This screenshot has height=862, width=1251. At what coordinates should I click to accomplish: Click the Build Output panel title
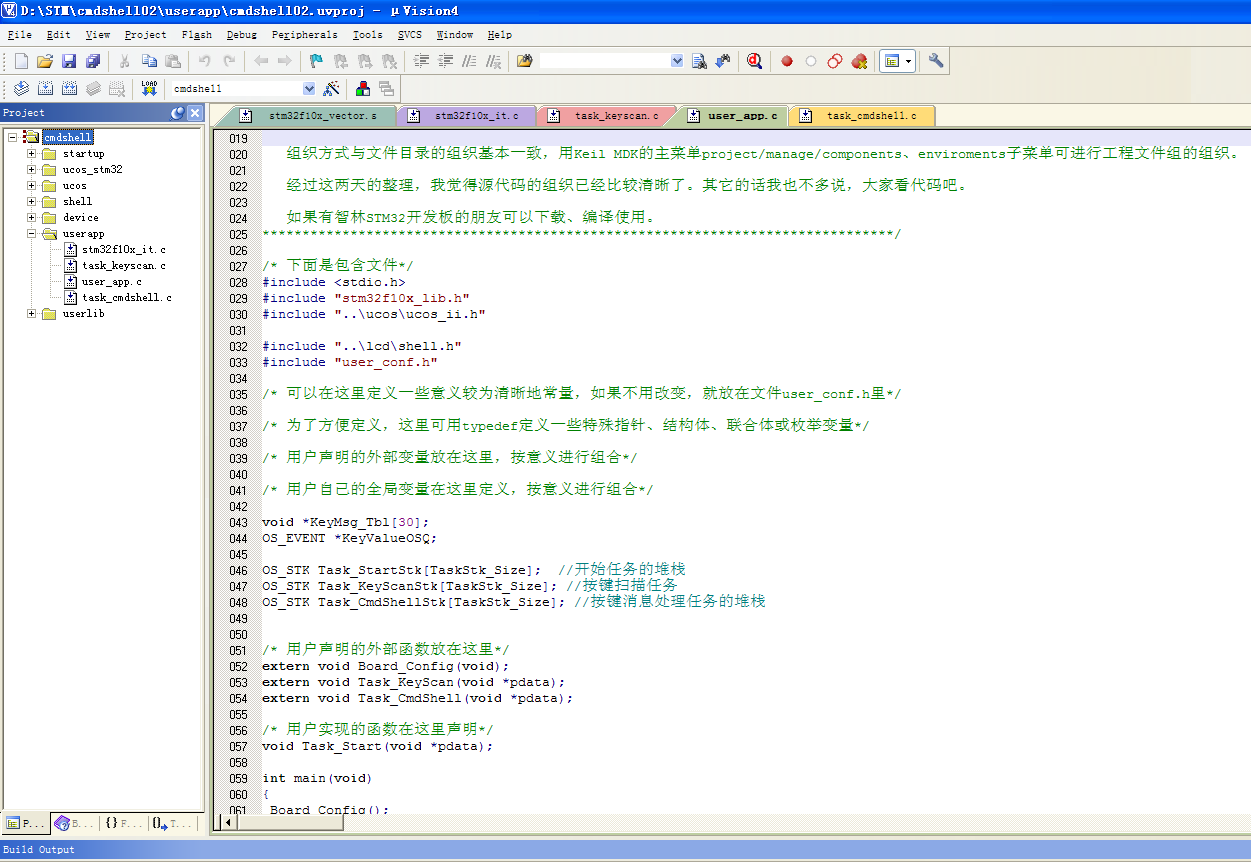39,850
